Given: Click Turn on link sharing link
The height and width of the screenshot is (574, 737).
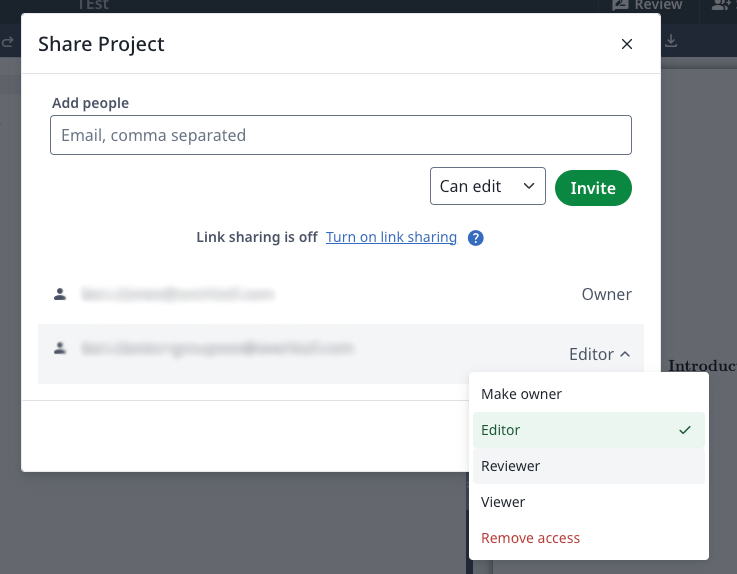Looking at the screenshot, I should coord(391,237).
